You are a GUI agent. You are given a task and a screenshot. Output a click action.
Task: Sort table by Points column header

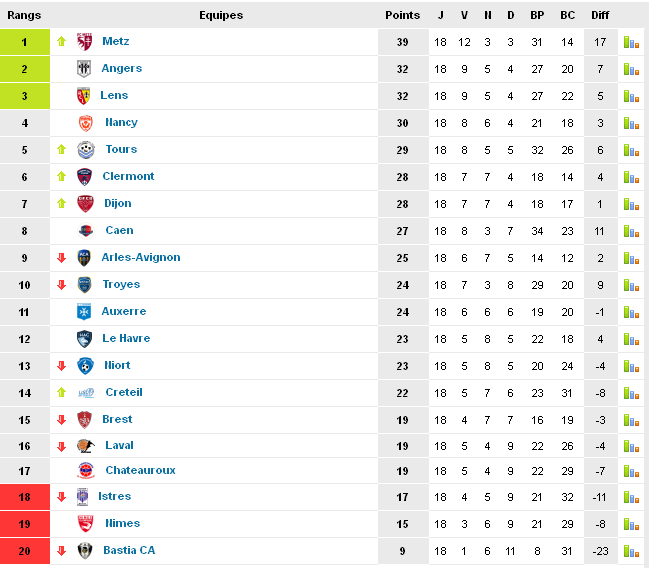(402, 15)
